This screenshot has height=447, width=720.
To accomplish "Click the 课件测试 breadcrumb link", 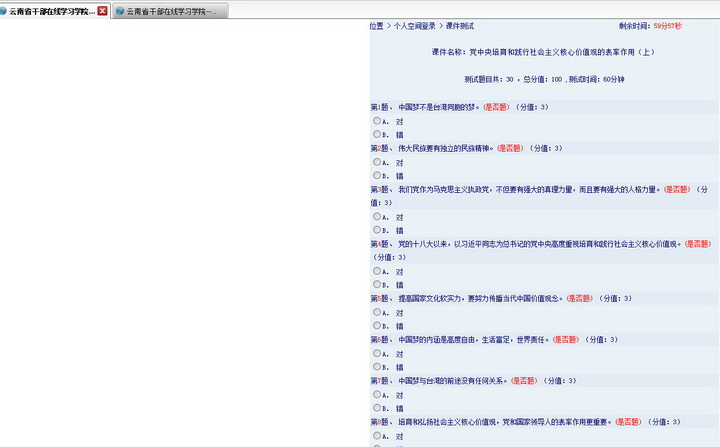I will pos(459,26).
